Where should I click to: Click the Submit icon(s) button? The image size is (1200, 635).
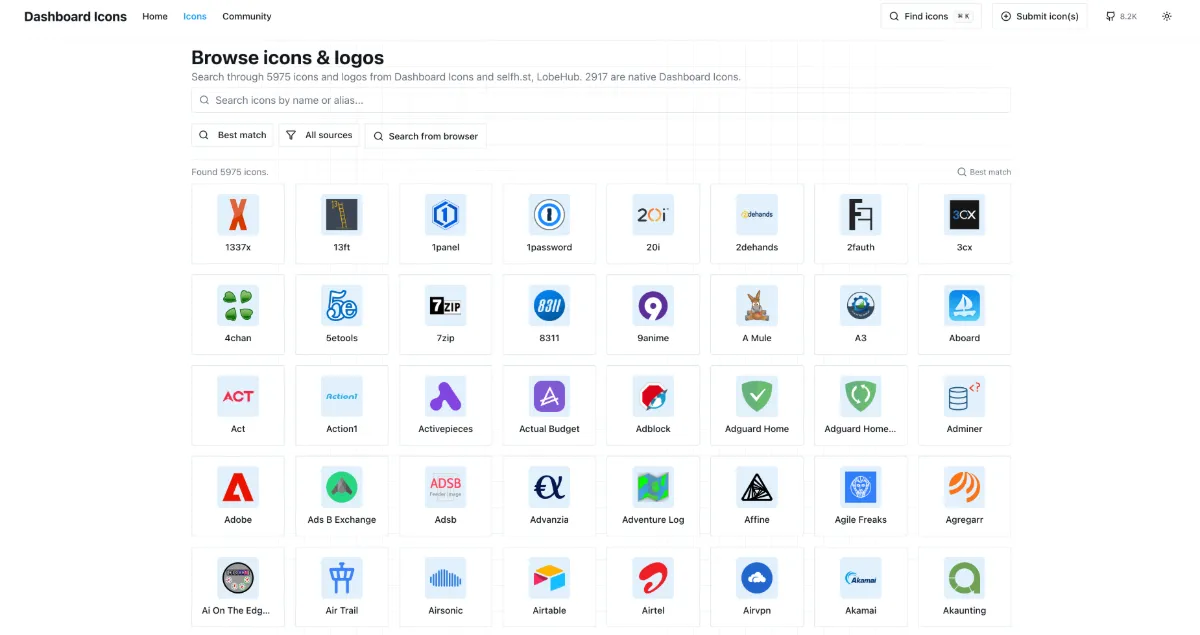pyautogui.click(x=1039, y=16)
